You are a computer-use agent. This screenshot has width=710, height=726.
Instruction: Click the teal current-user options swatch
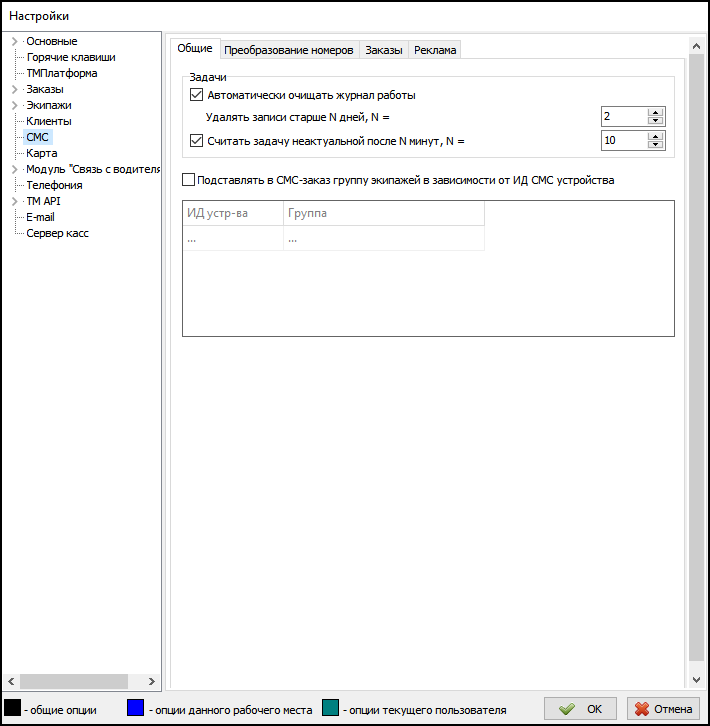[331, 709]
